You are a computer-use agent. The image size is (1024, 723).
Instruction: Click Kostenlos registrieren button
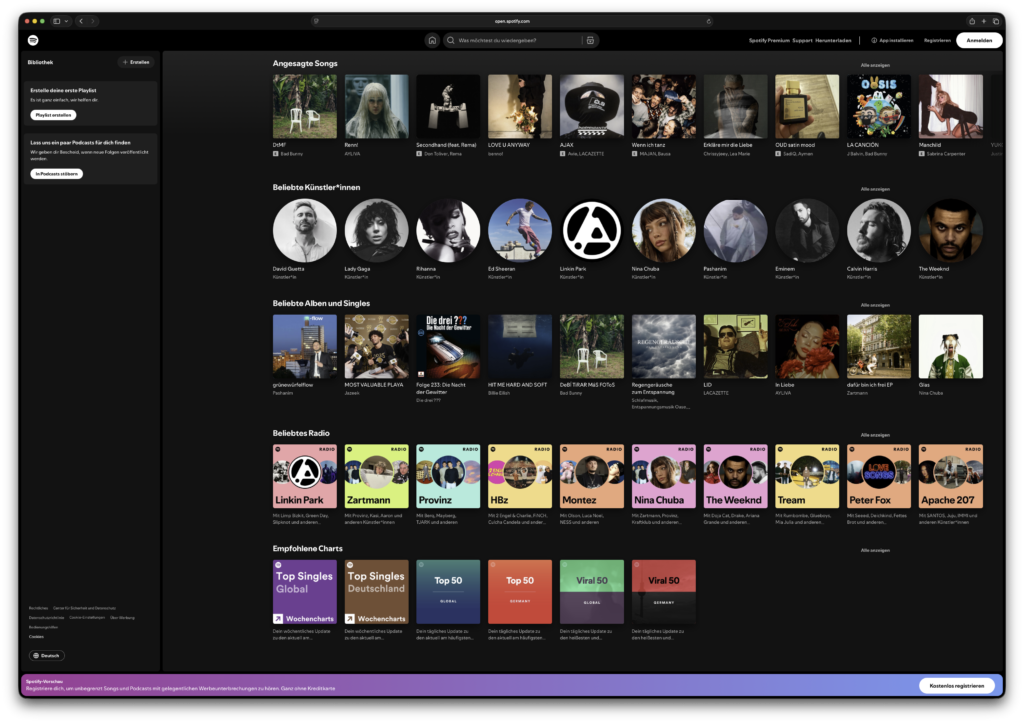coord(957,686)
